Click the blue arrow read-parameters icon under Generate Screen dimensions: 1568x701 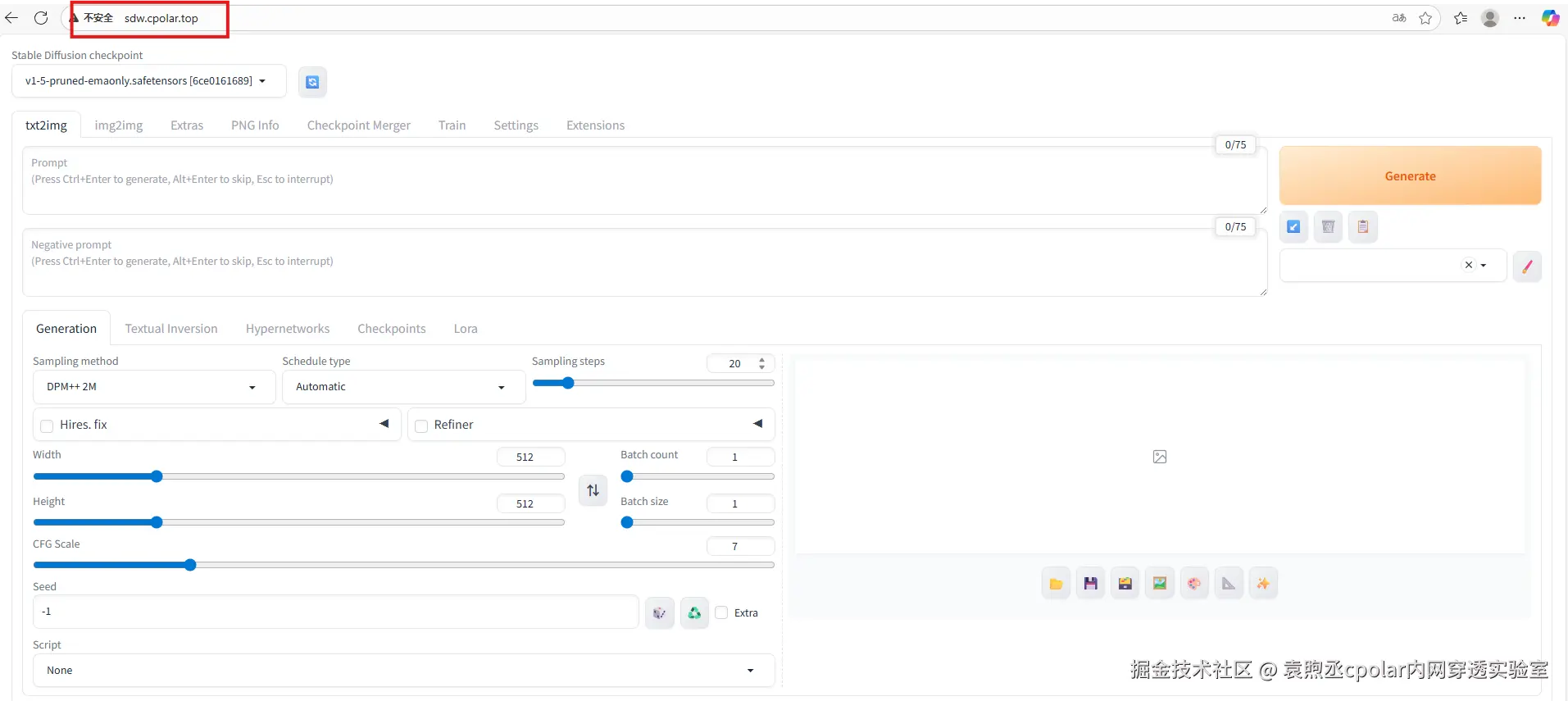pyautogui.click(x=1293, y=227)
